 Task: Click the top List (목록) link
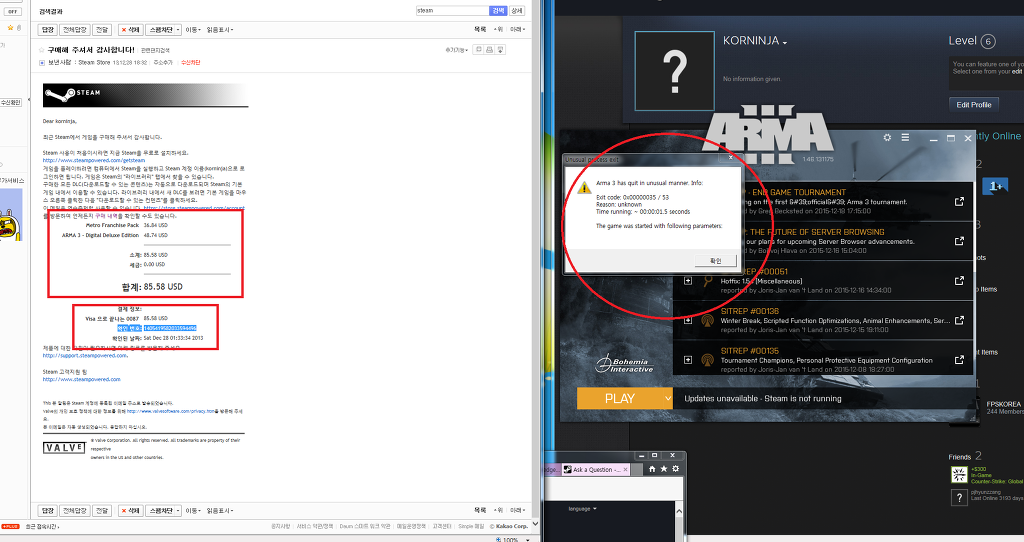[480, 29]
